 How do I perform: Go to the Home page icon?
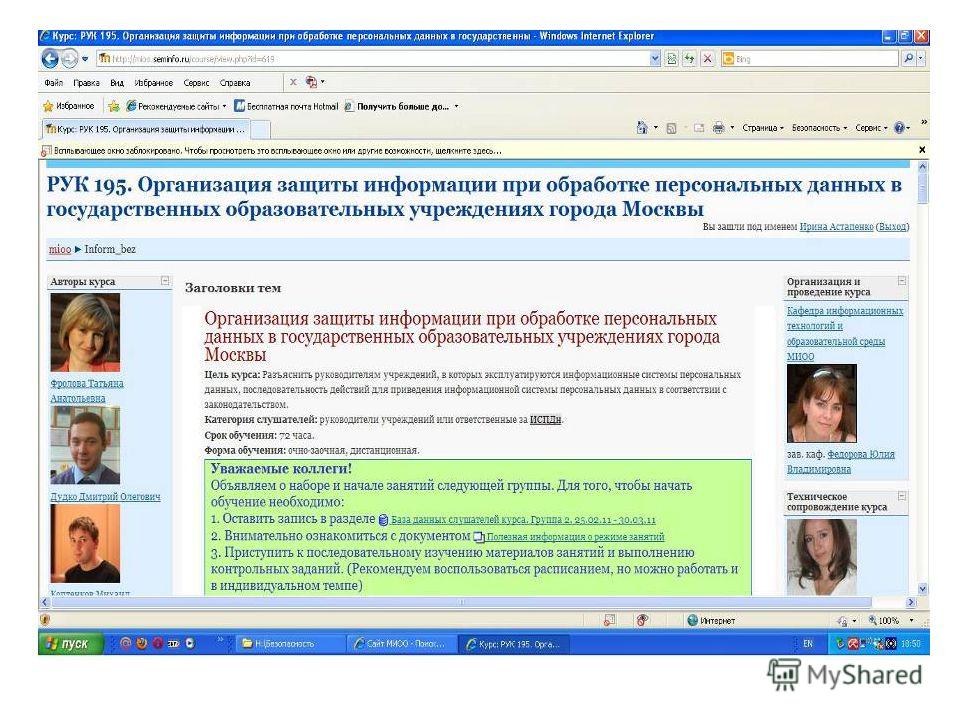tap(642, 128)
